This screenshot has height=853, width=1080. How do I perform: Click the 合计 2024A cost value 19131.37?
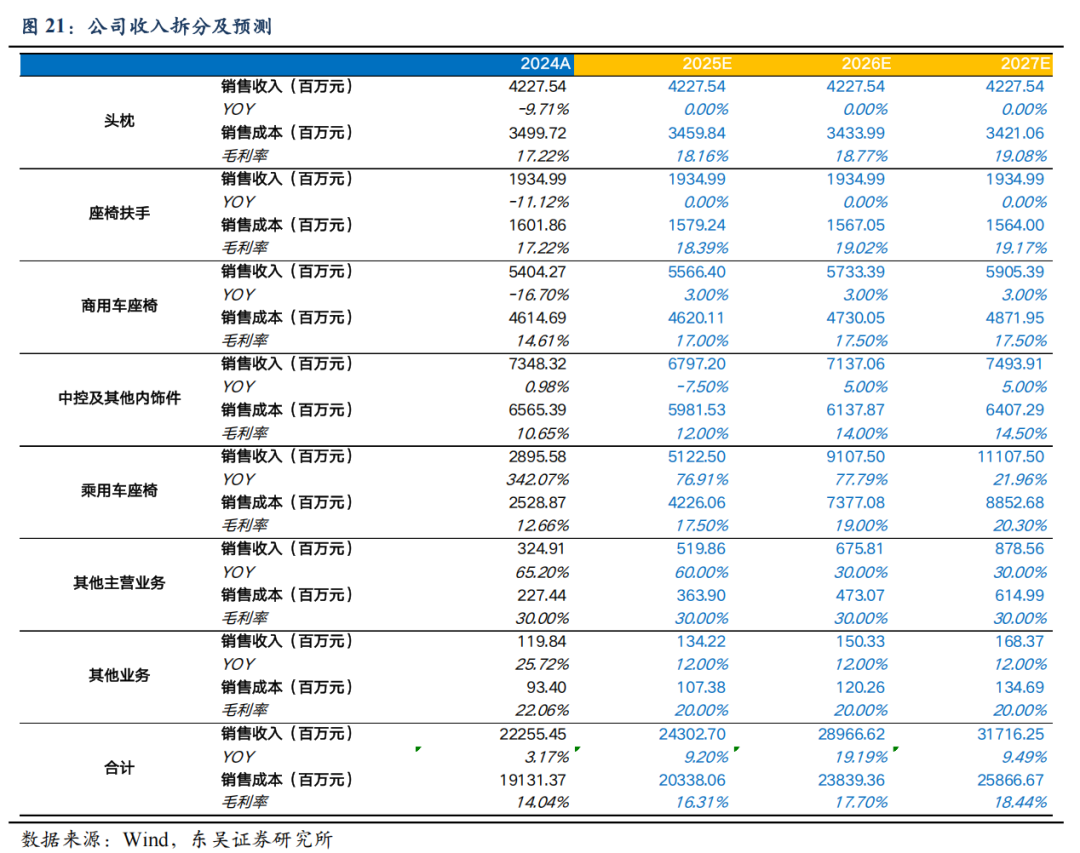[x=533, y=780]
